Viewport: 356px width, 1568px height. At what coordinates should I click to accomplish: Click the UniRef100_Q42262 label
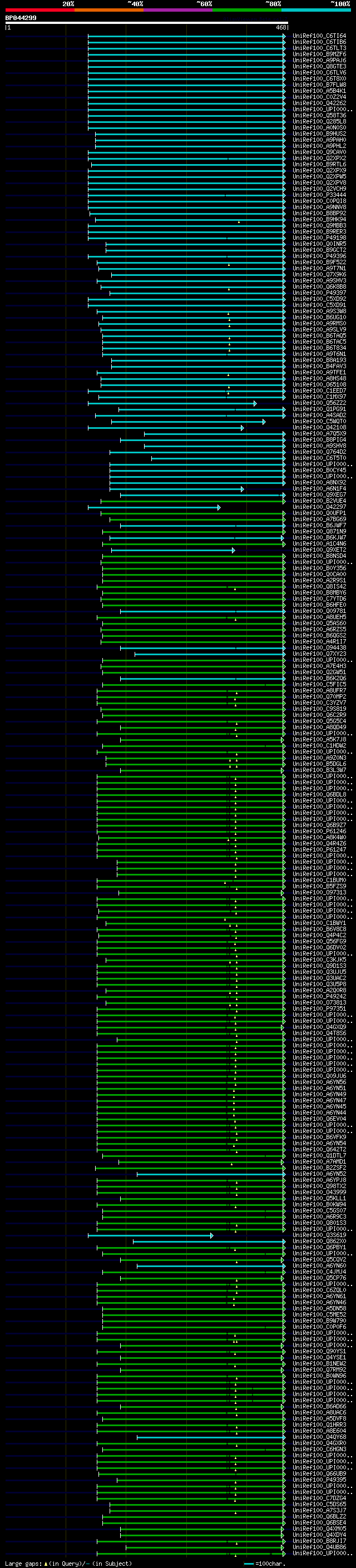(x=319, y=103)
